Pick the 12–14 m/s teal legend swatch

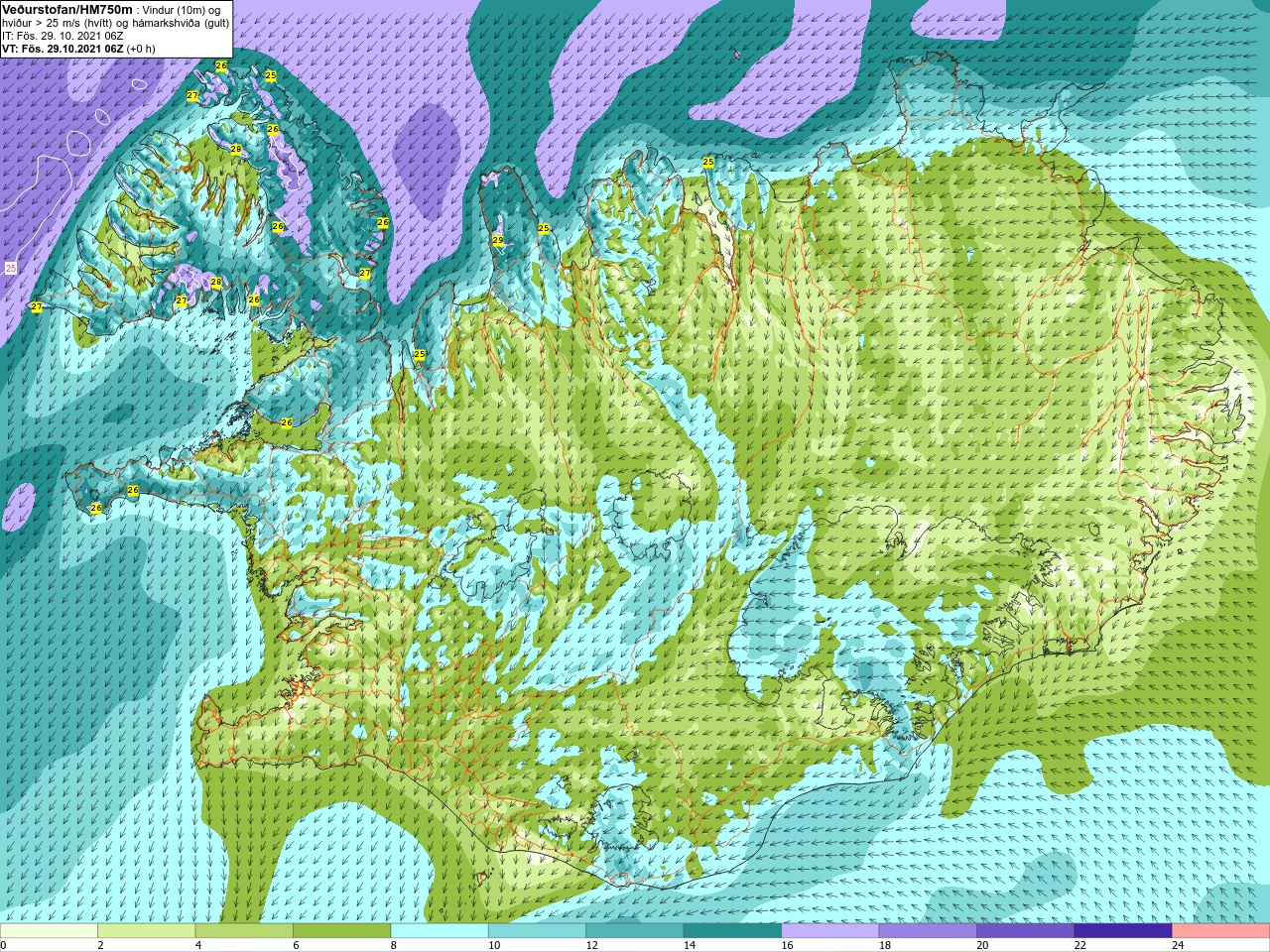(x=635, y=931)
